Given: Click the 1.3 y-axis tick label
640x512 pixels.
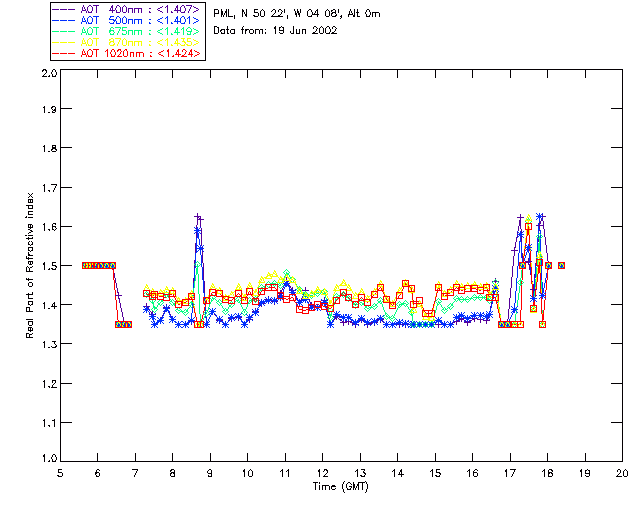Looking at the screenshot, I should (x=49, y=345).
